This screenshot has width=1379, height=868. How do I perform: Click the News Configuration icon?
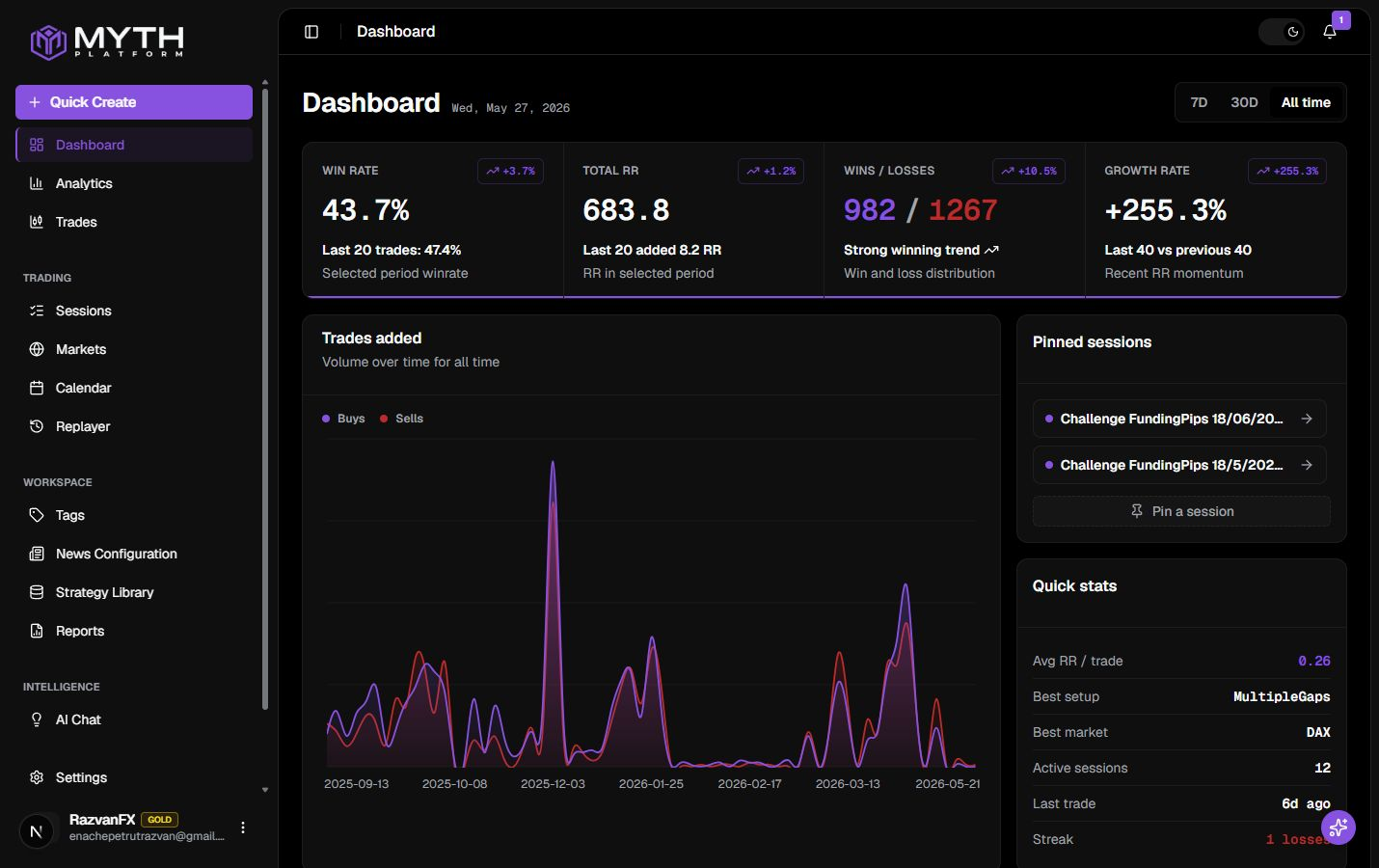37,554
